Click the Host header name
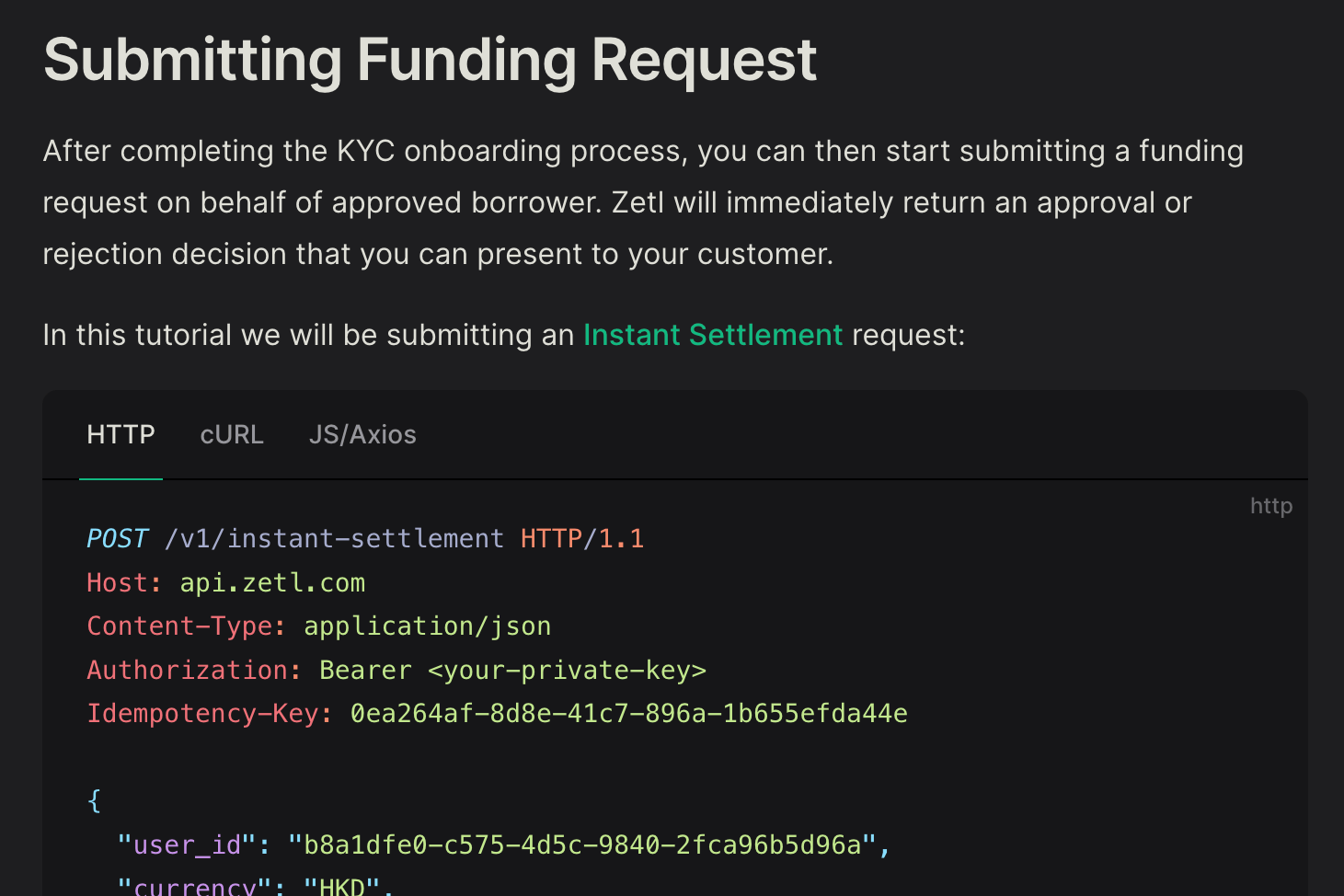Image resolution: width=1344 pixels, height=896 pixels. [x=123, y=582]
